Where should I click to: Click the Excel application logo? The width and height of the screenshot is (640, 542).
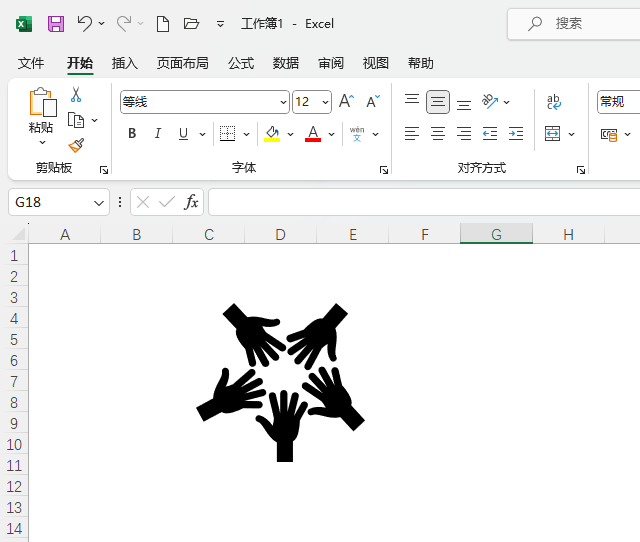point(24,24)
